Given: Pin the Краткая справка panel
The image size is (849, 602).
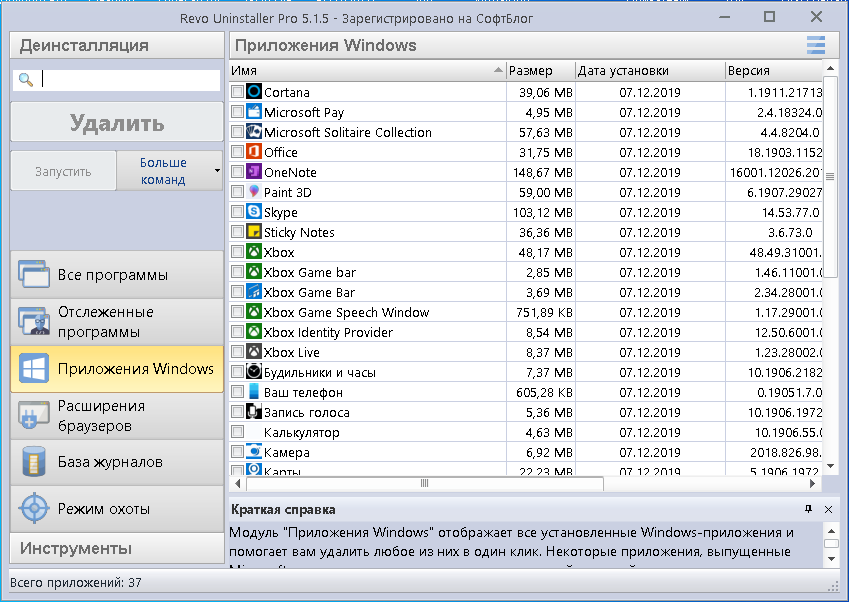Looking at the screenshot, I should [x=808, y=509].
